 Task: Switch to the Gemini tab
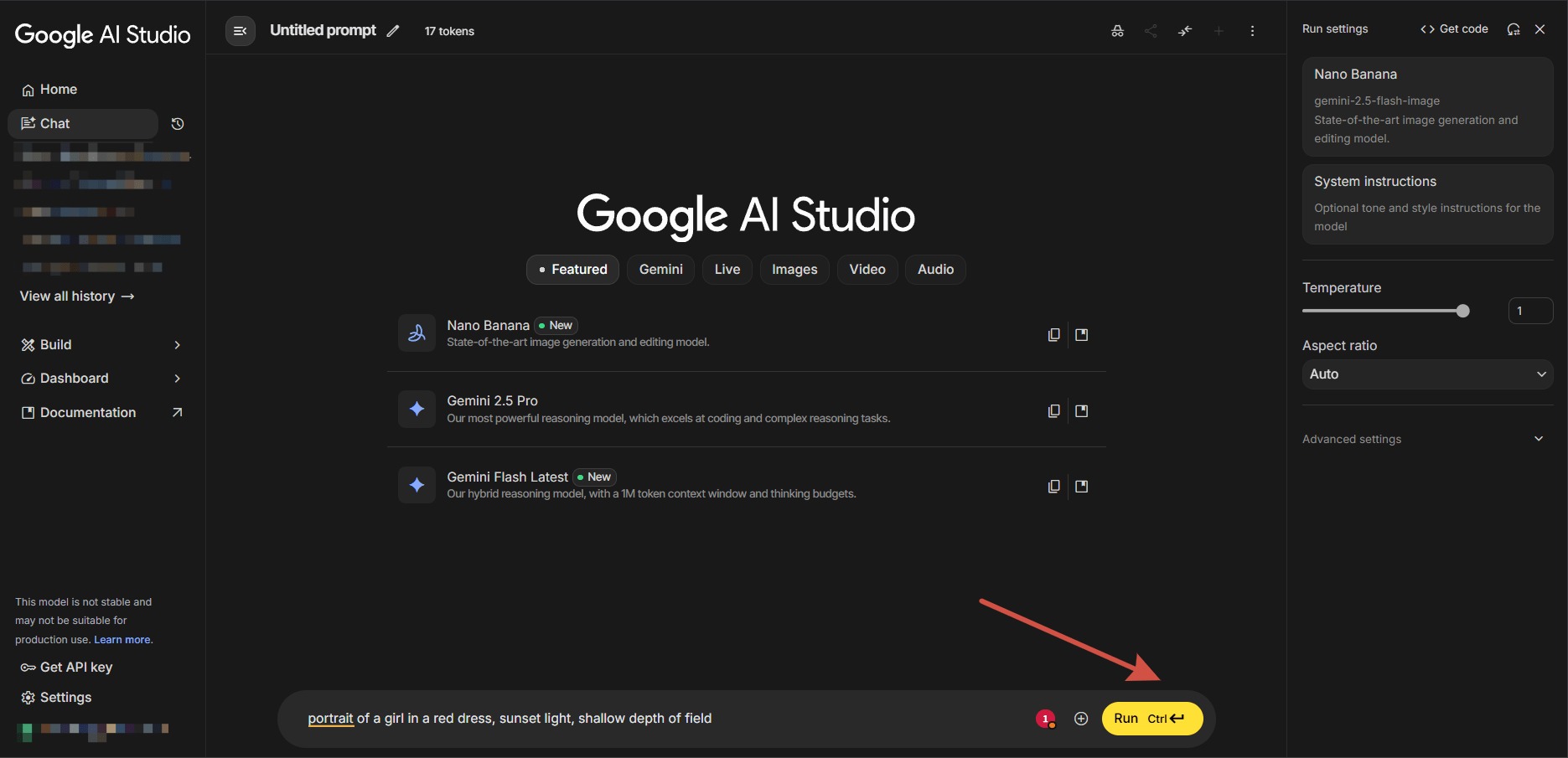tap(660, 270)
